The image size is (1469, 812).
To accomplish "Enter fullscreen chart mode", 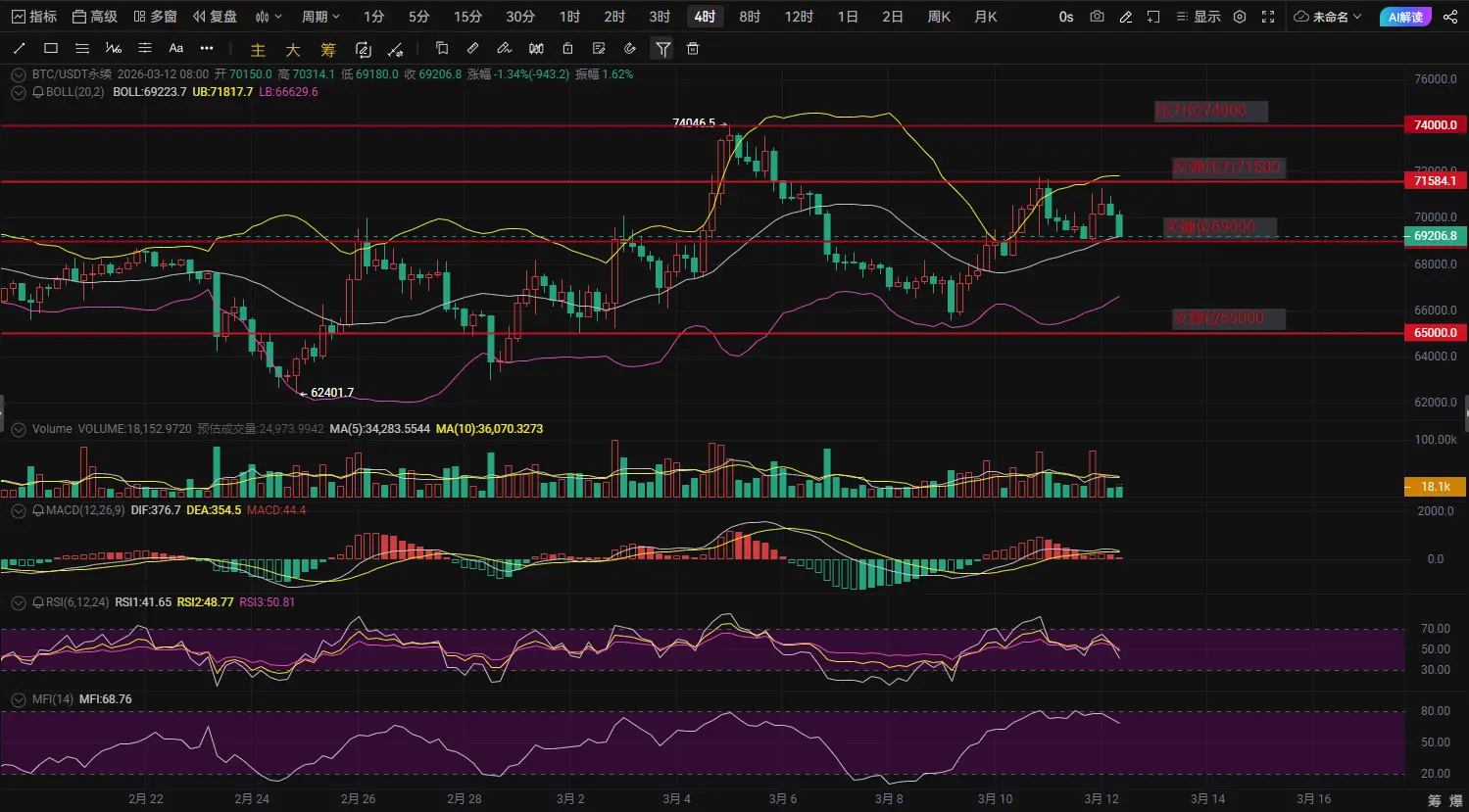I will [x=1268, y=17].
